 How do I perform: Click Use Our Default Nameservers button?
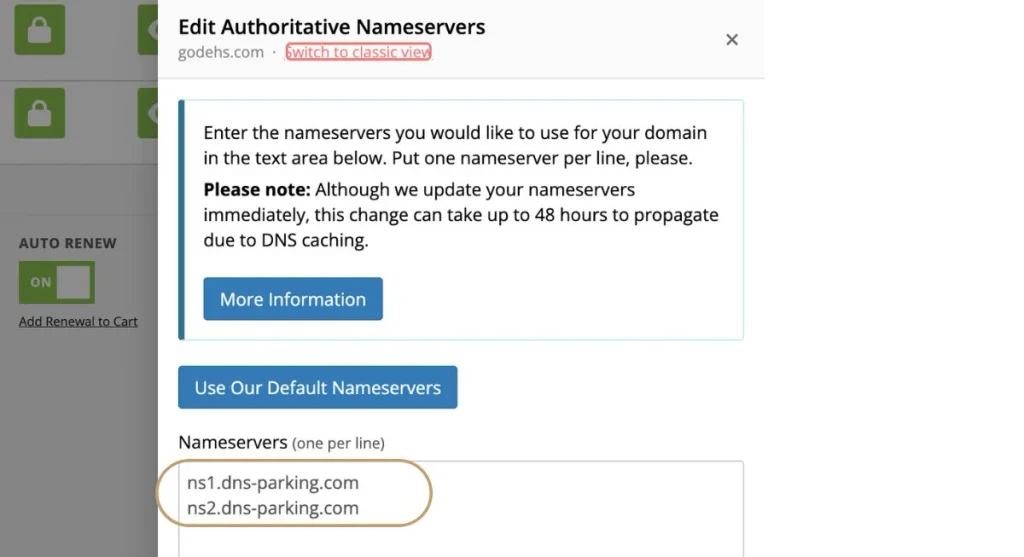[317, 387]
